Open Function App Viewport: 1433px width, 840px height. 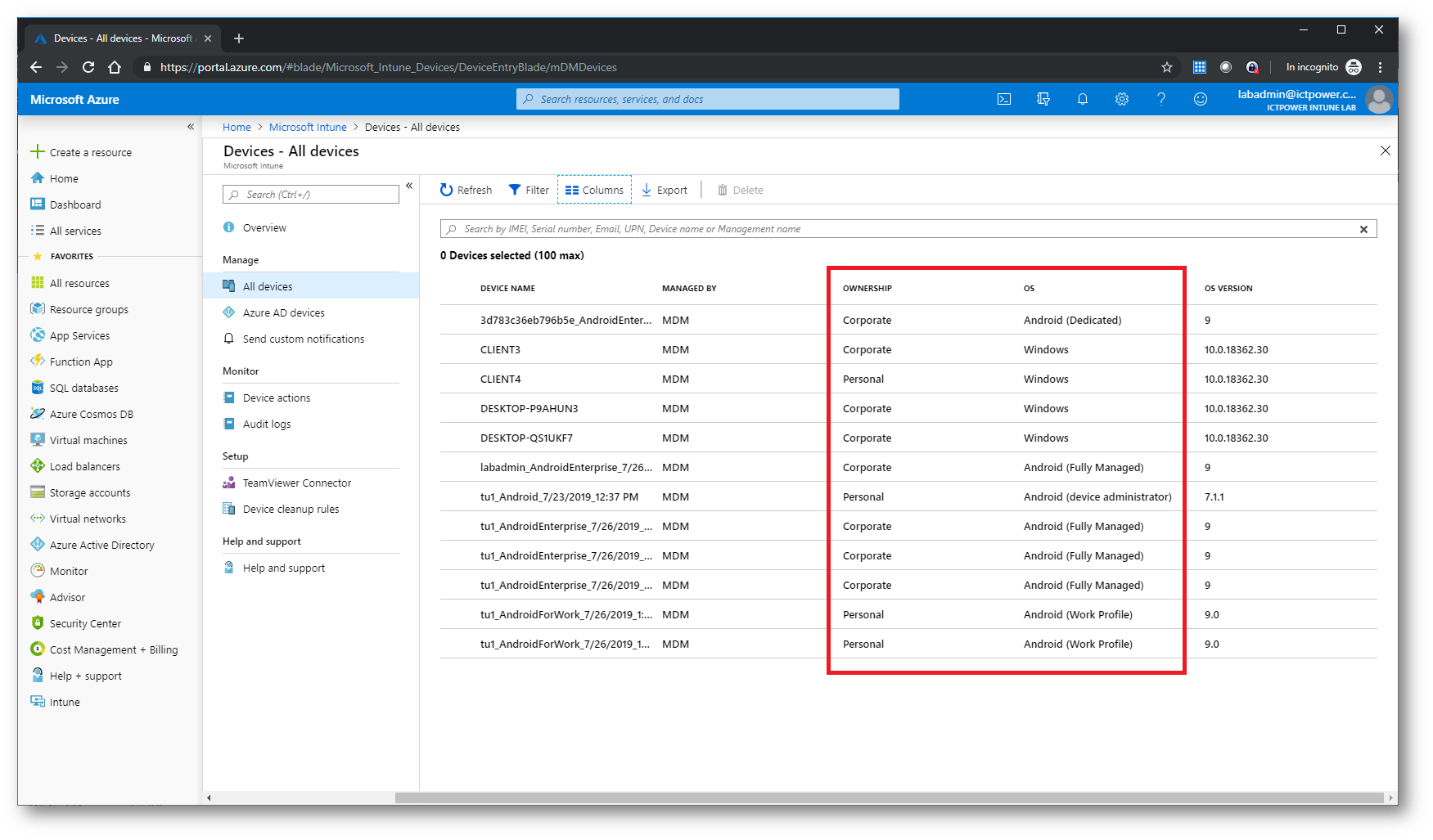tap(72, 362)
